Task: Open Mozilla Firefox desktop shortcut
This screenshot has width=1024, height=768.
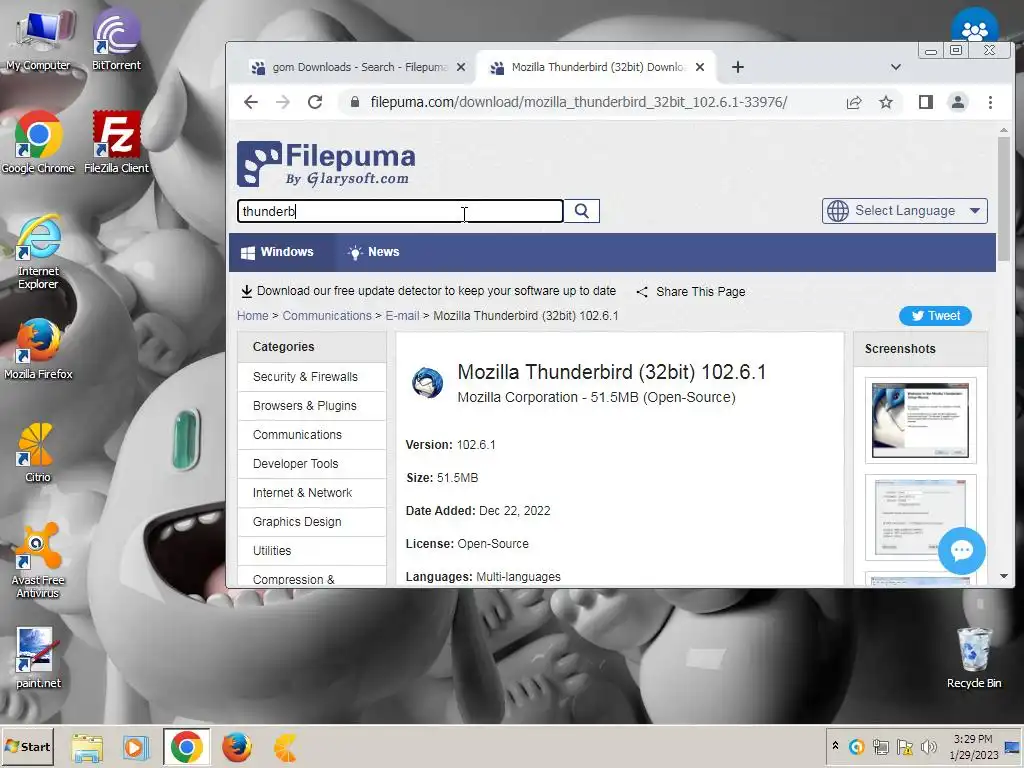Action: click(x=38, y=349)
